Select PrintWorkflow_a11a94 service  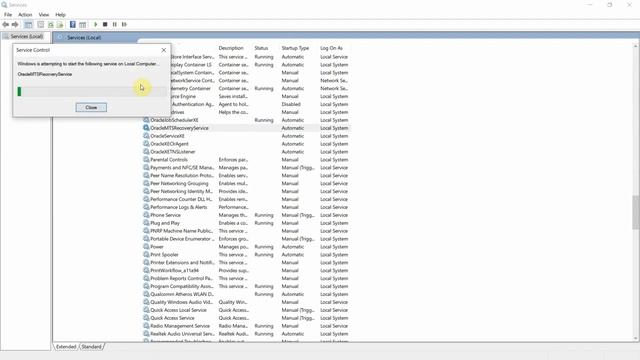pyautogui.click(x=174, y=270)
